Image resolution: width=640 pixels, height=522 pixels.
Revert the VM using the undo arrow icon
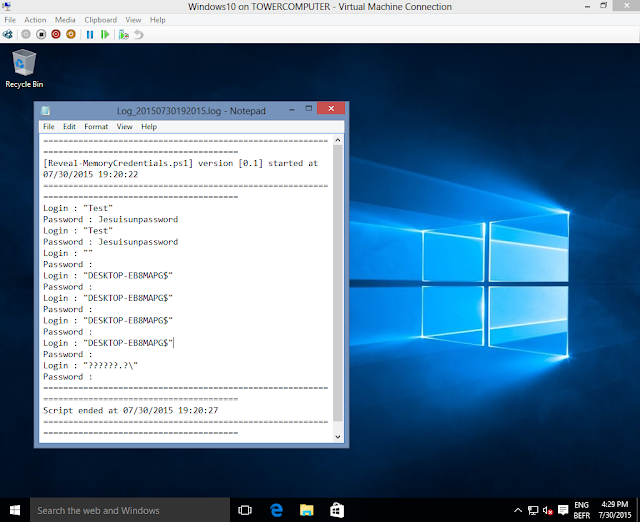click(x=139, y=35)
